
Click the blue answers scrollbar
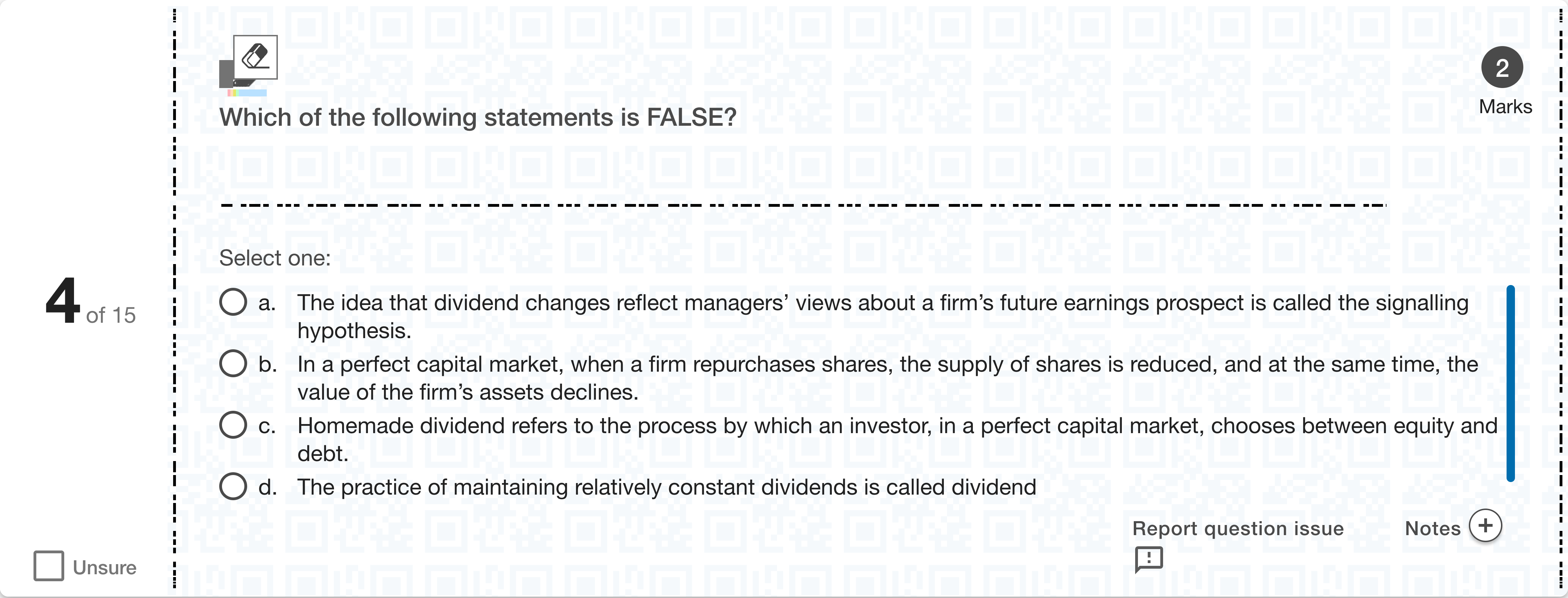(1510, 384)
